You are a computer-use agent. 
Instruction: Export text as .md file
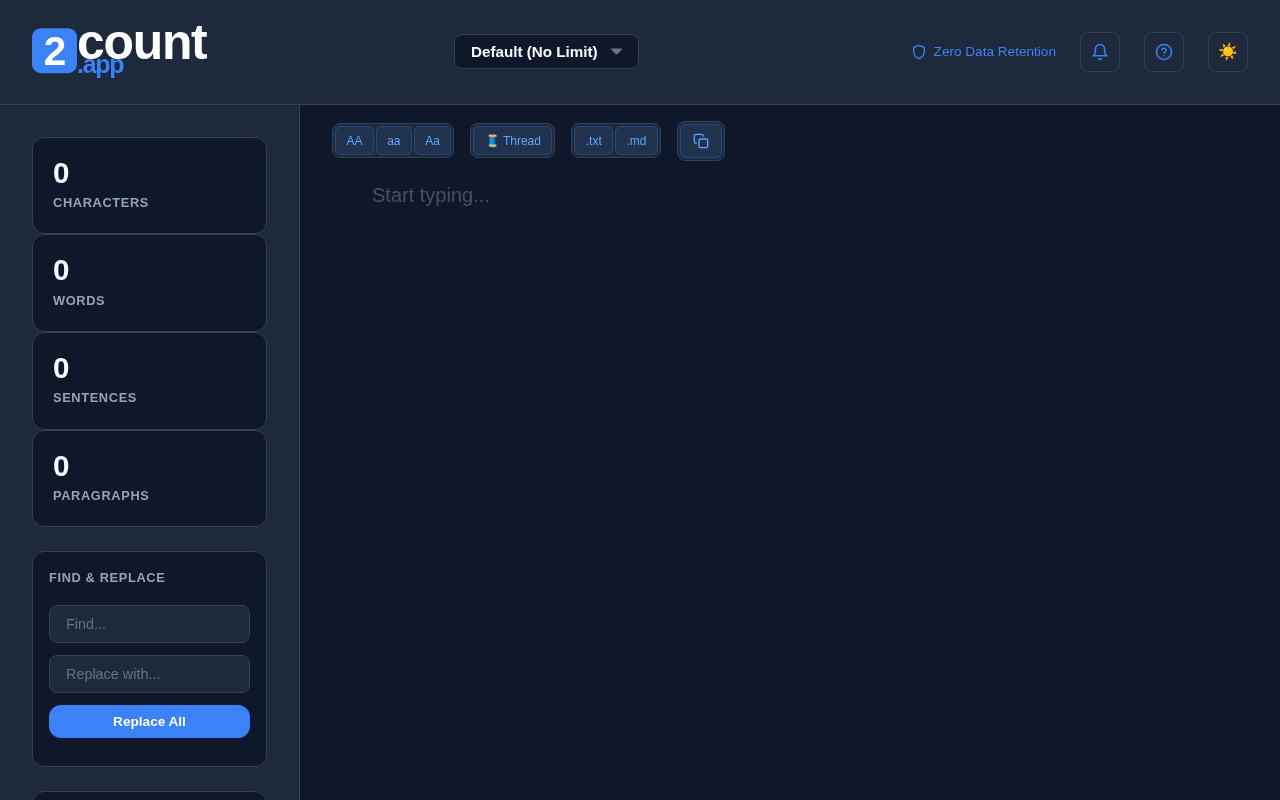tap(636, 141)
